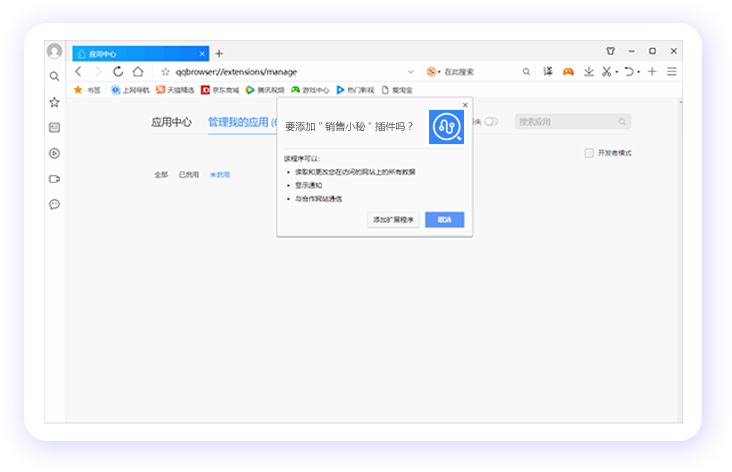Click the 添加扩展程序 button

coord(393,219)
